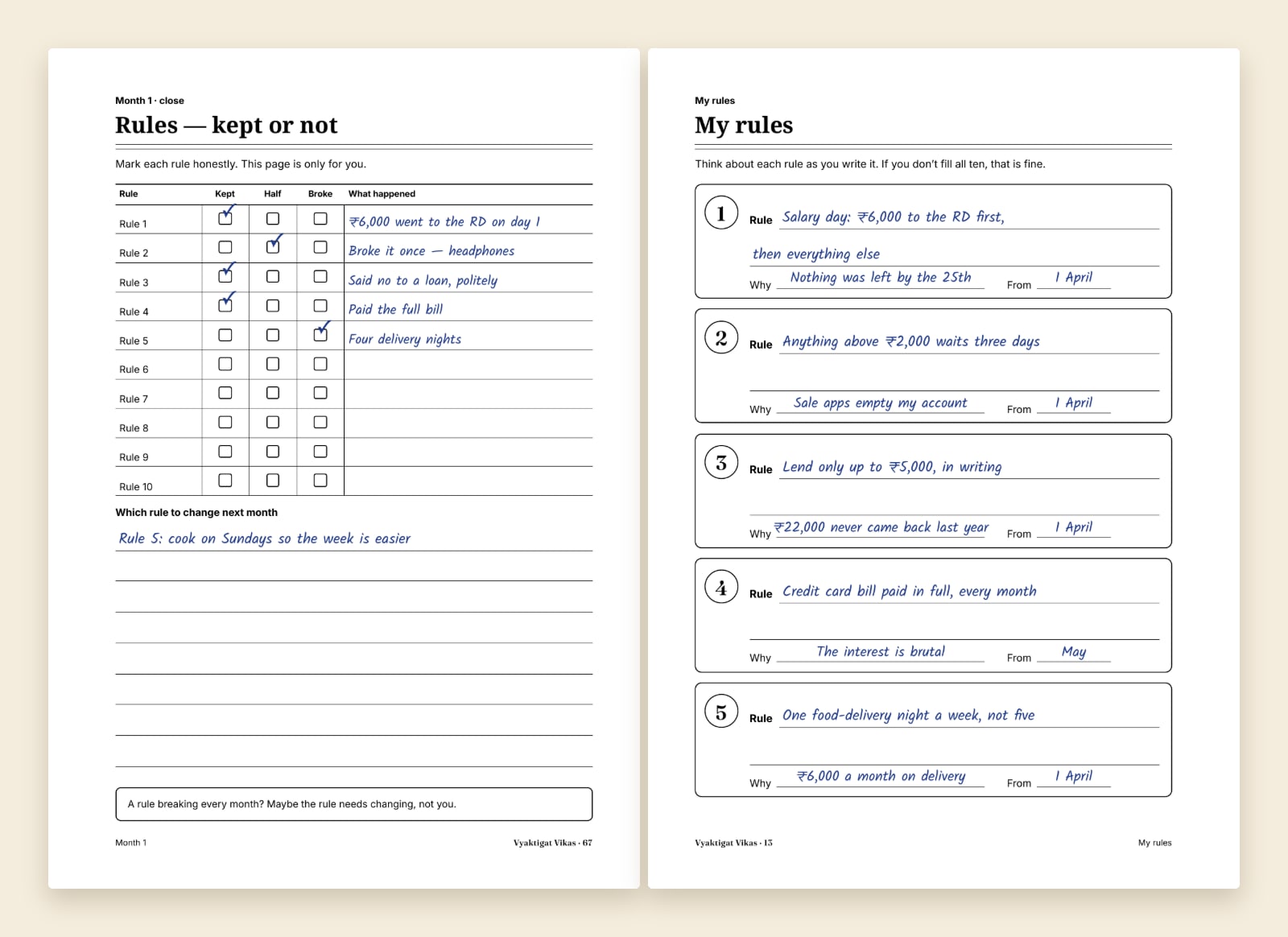Image resolution: width=1288 pixels, height=937 pixels.
Task: Click the tip box about a rule breaking every month
Action: coord(353,804)
